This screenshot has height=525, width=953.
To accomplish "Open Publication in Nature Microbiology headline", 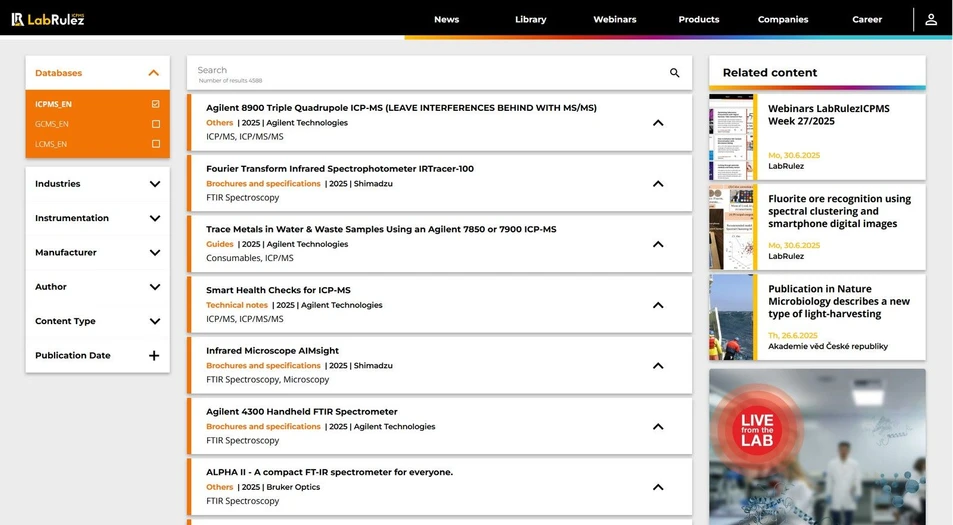I will click(x=839, y=301).
